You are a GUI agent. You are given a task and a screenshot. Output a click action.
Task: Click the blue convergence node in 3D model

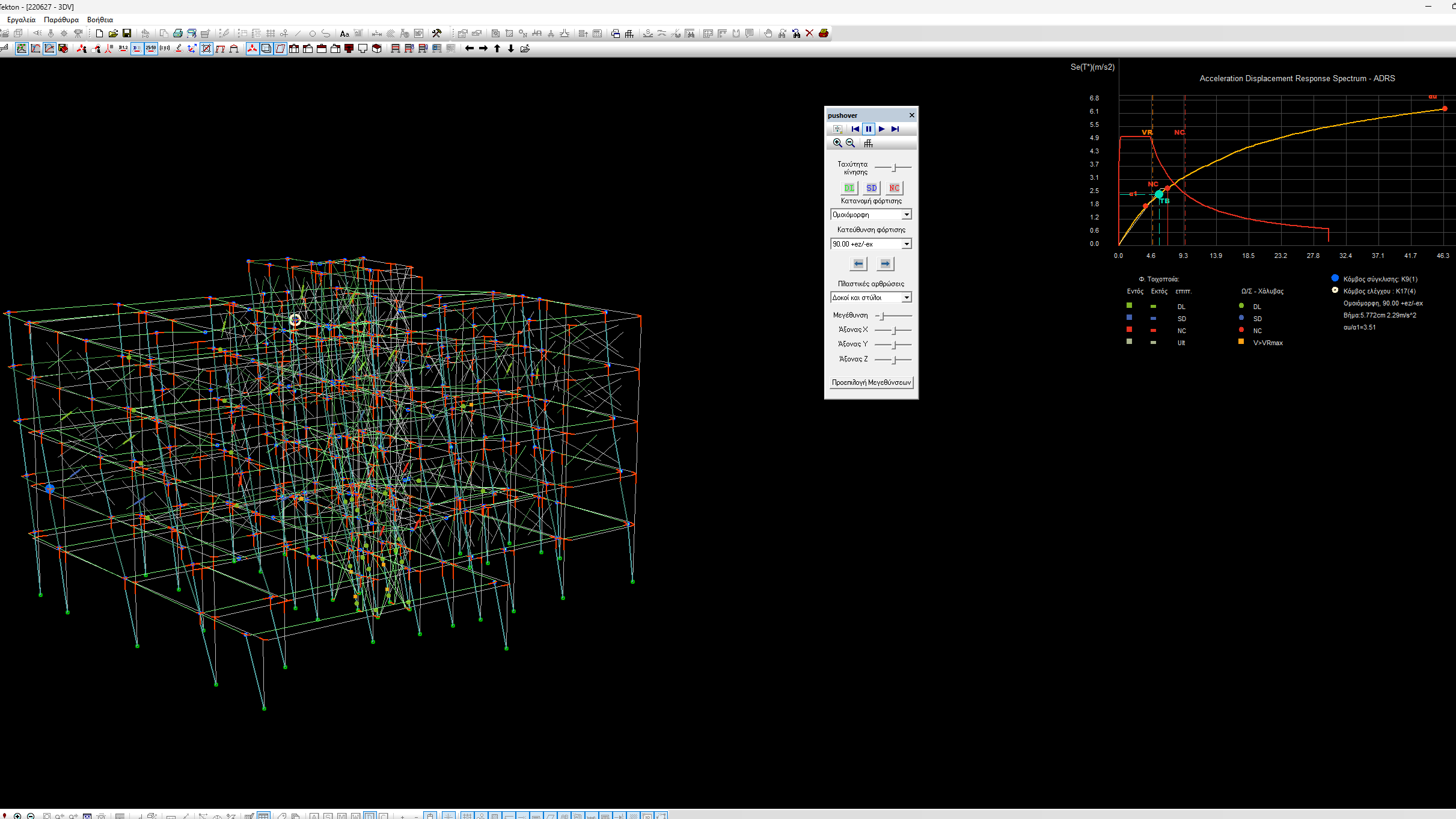coord(50,489)
